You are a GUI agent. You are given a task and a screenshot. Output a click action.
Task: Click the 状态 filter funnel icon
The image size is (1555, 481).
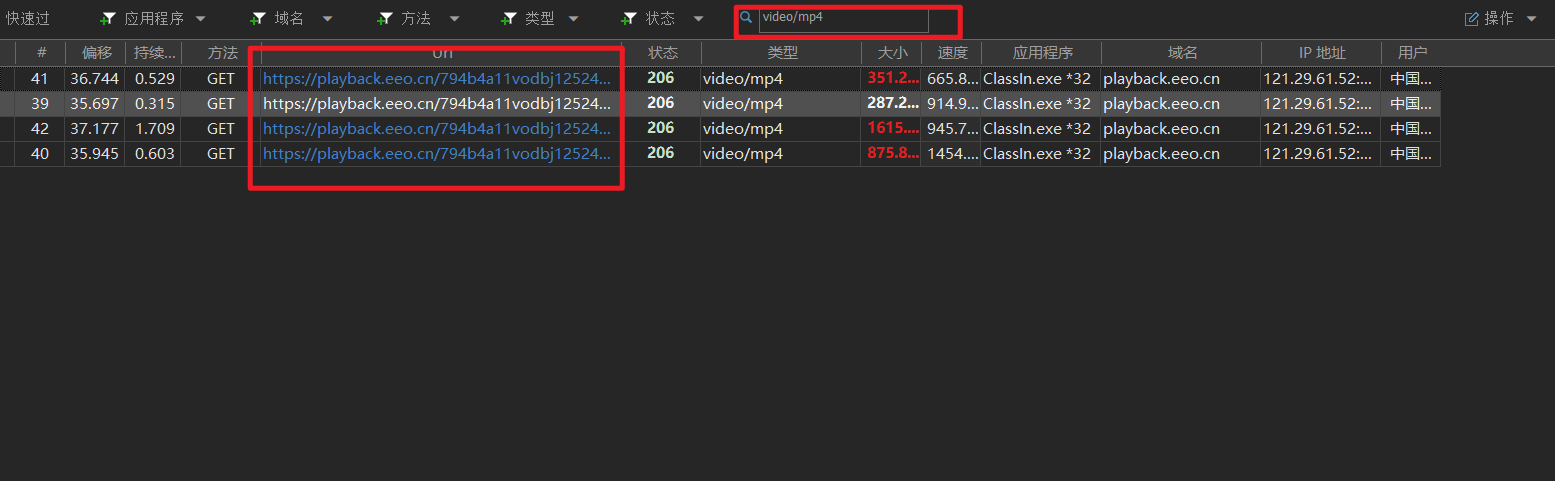pyautogui.click(x=629, y=19)
